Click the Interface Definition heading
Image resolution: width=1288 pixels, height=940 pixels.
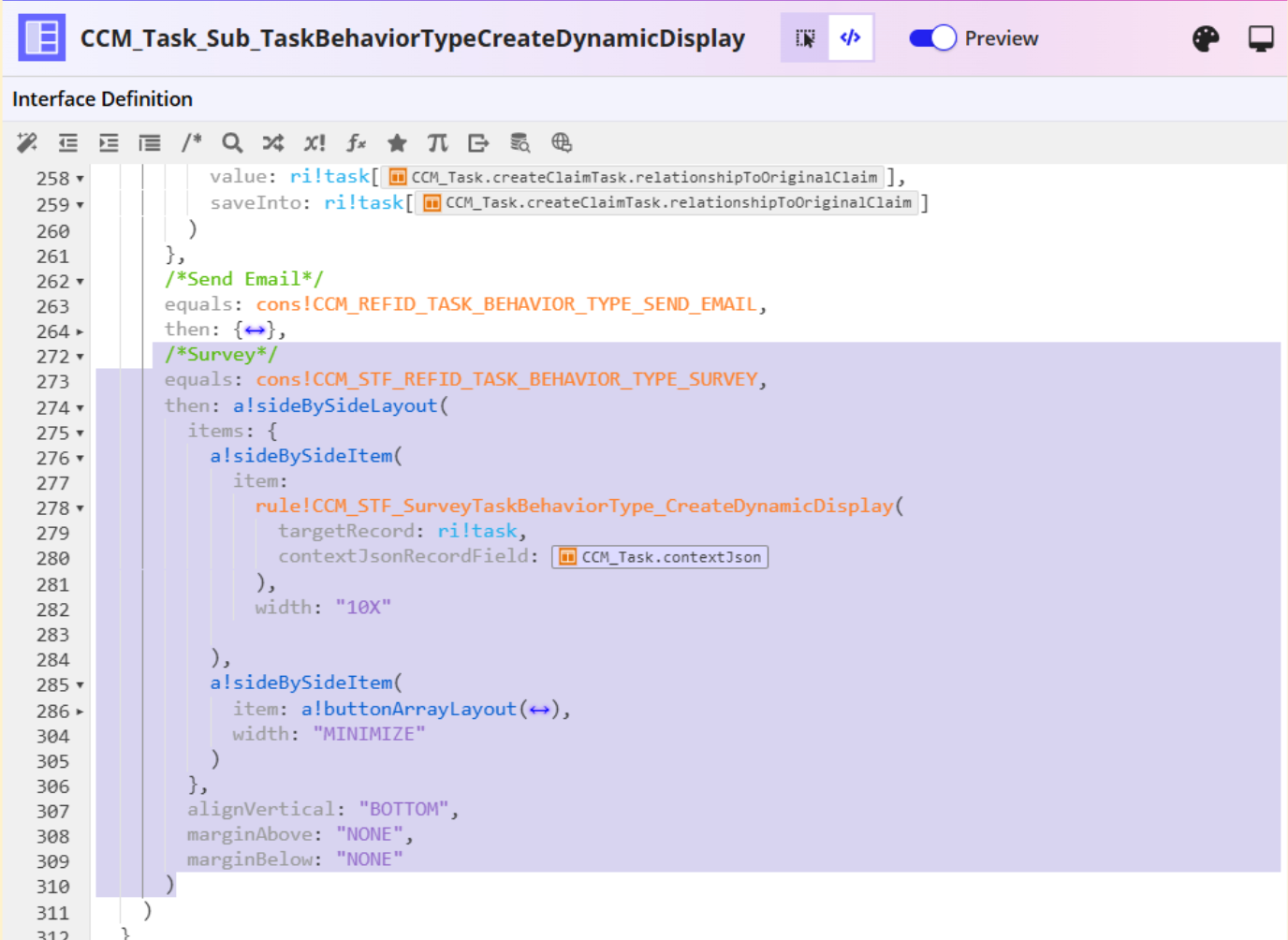tap(102, 98)
